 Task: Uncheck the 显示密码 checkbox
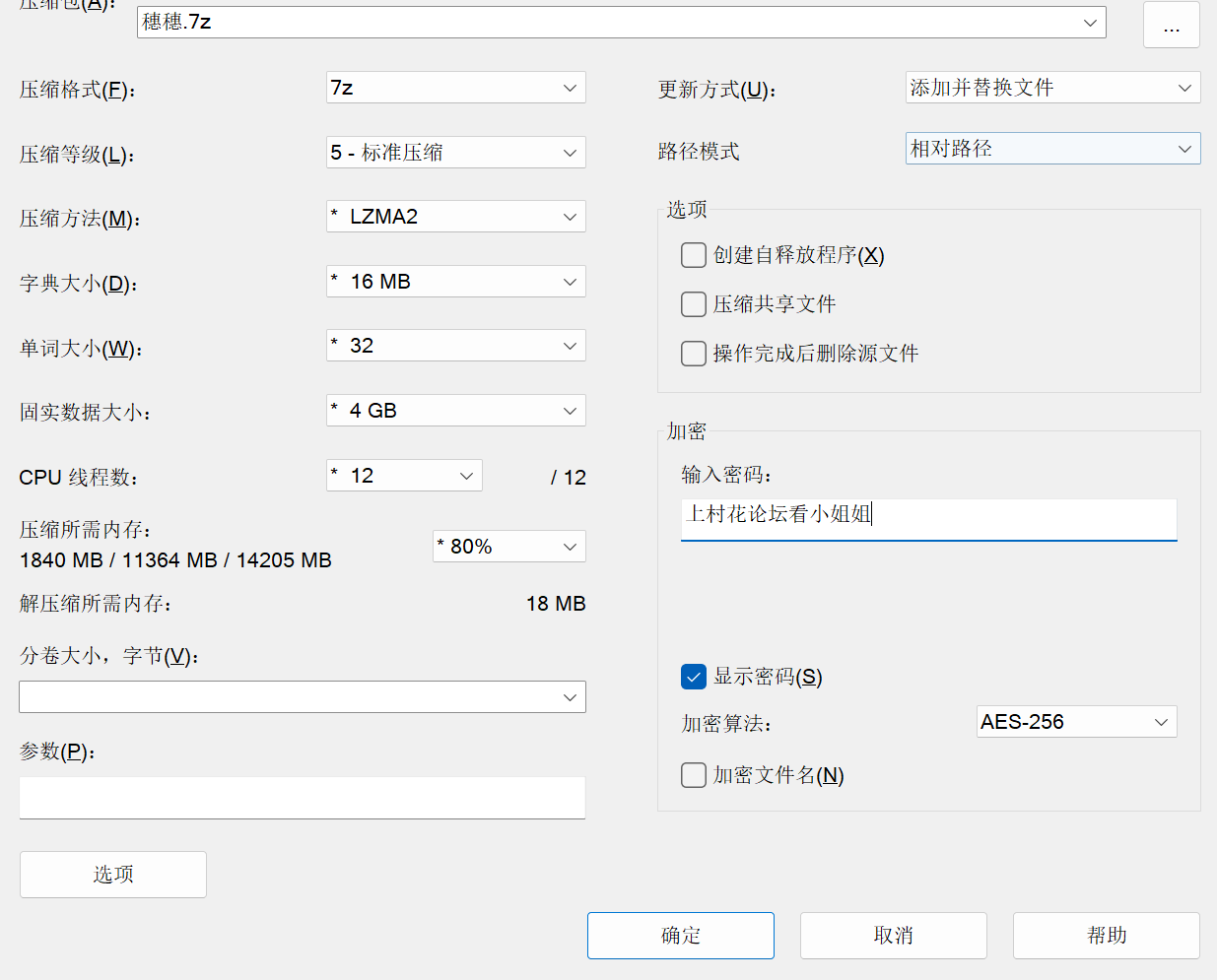point(694,677)
